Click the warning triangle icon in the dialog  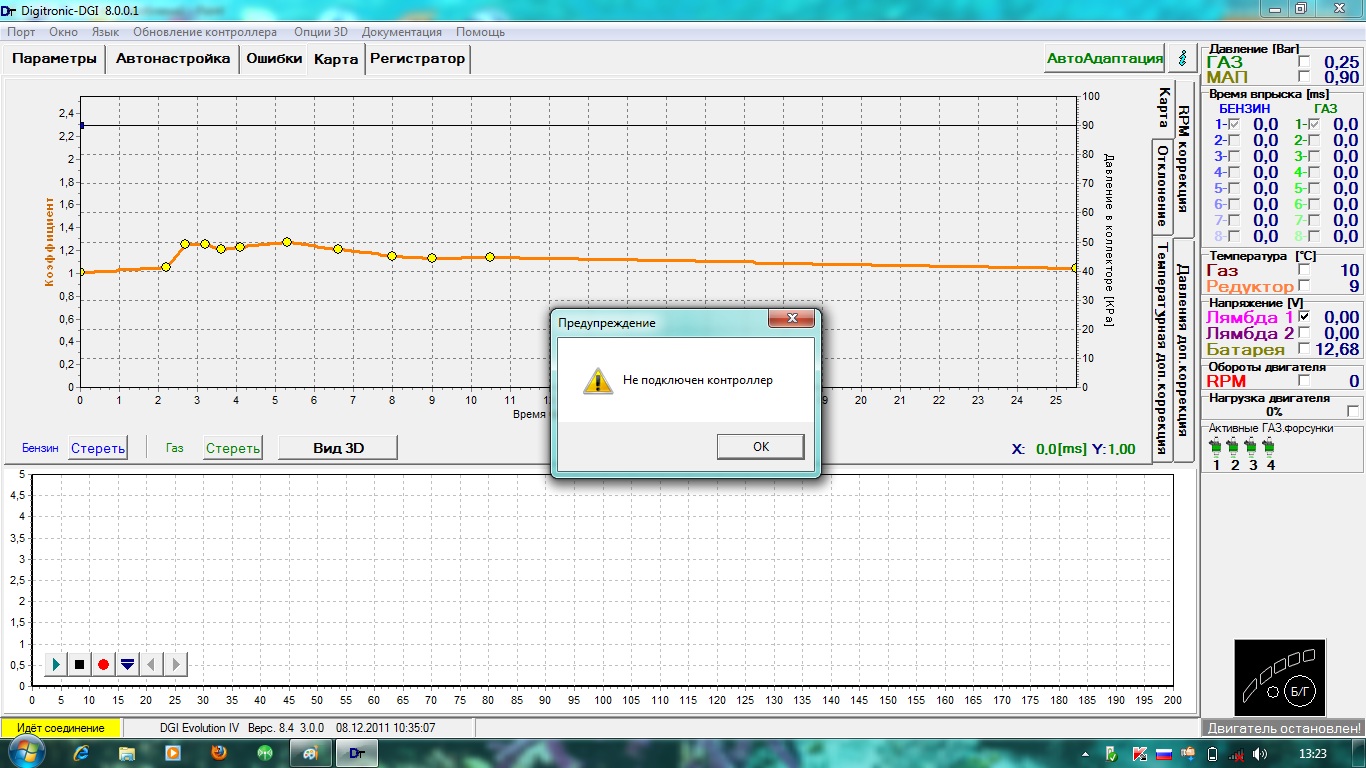pos(598,380)
